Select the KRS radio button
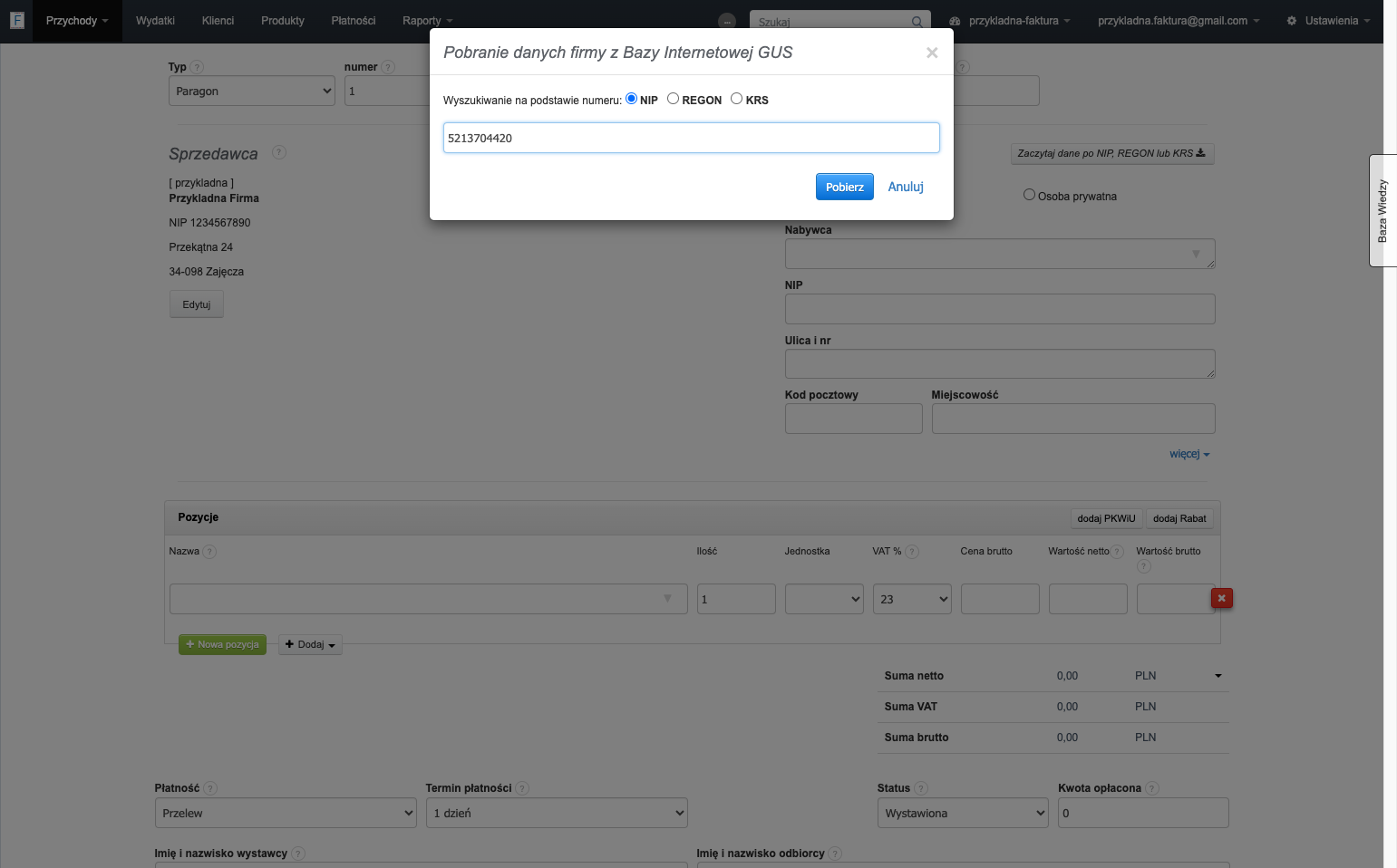This screenshot has height=868, width=1397. click(737, 99)
